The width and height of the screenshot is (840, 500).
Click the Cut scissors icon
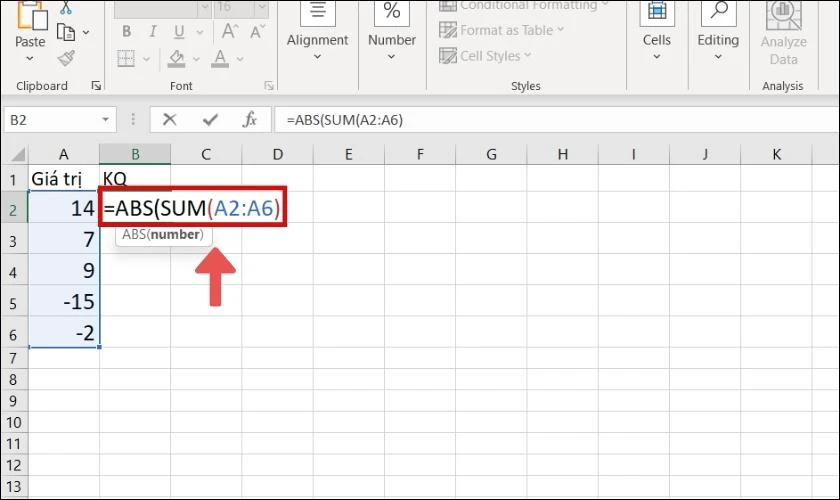click(66, 8)
